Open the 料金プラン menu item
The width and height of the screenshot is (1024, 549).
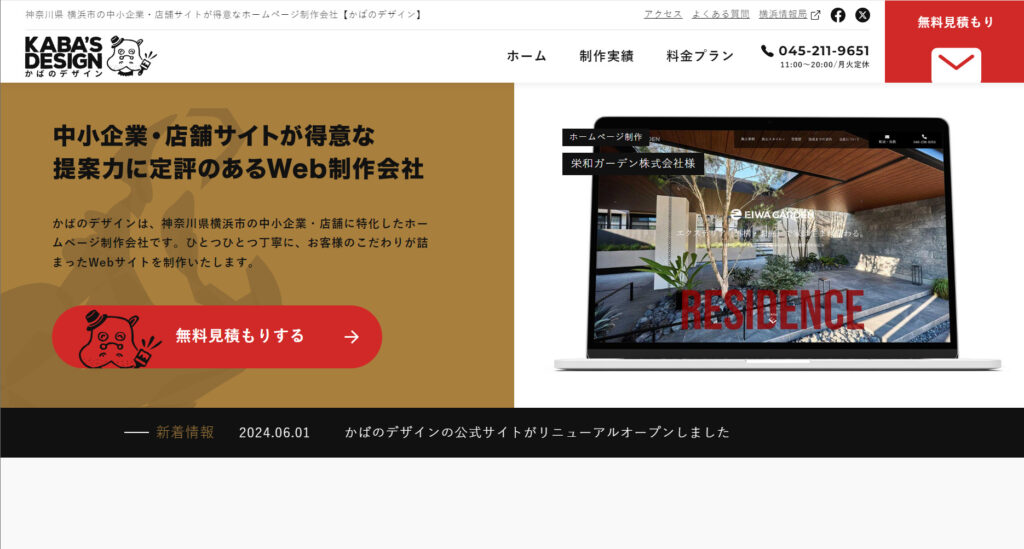coord(700,56)
